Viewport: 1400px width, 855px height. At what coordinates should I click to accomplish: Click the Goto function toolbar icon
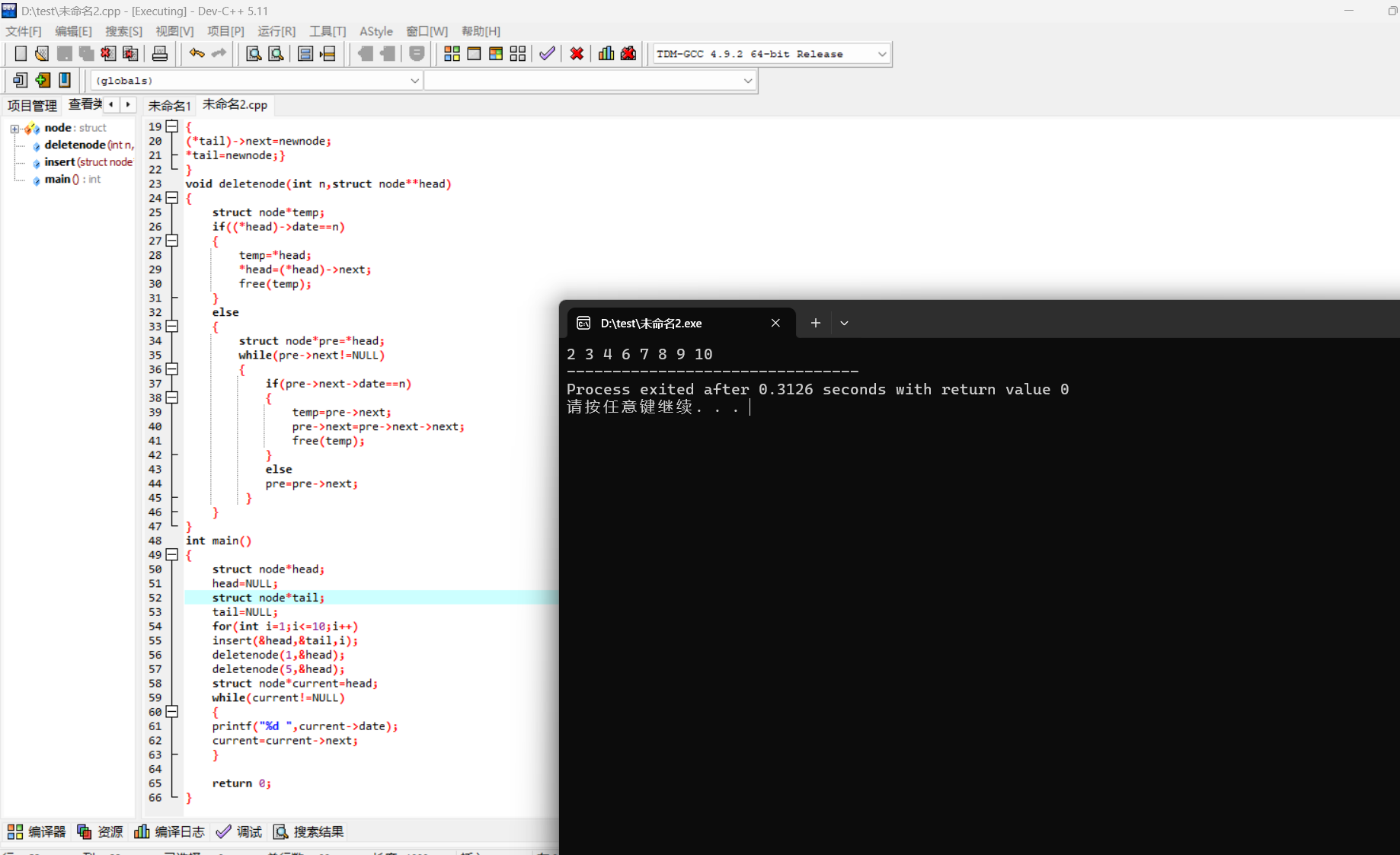305,53
